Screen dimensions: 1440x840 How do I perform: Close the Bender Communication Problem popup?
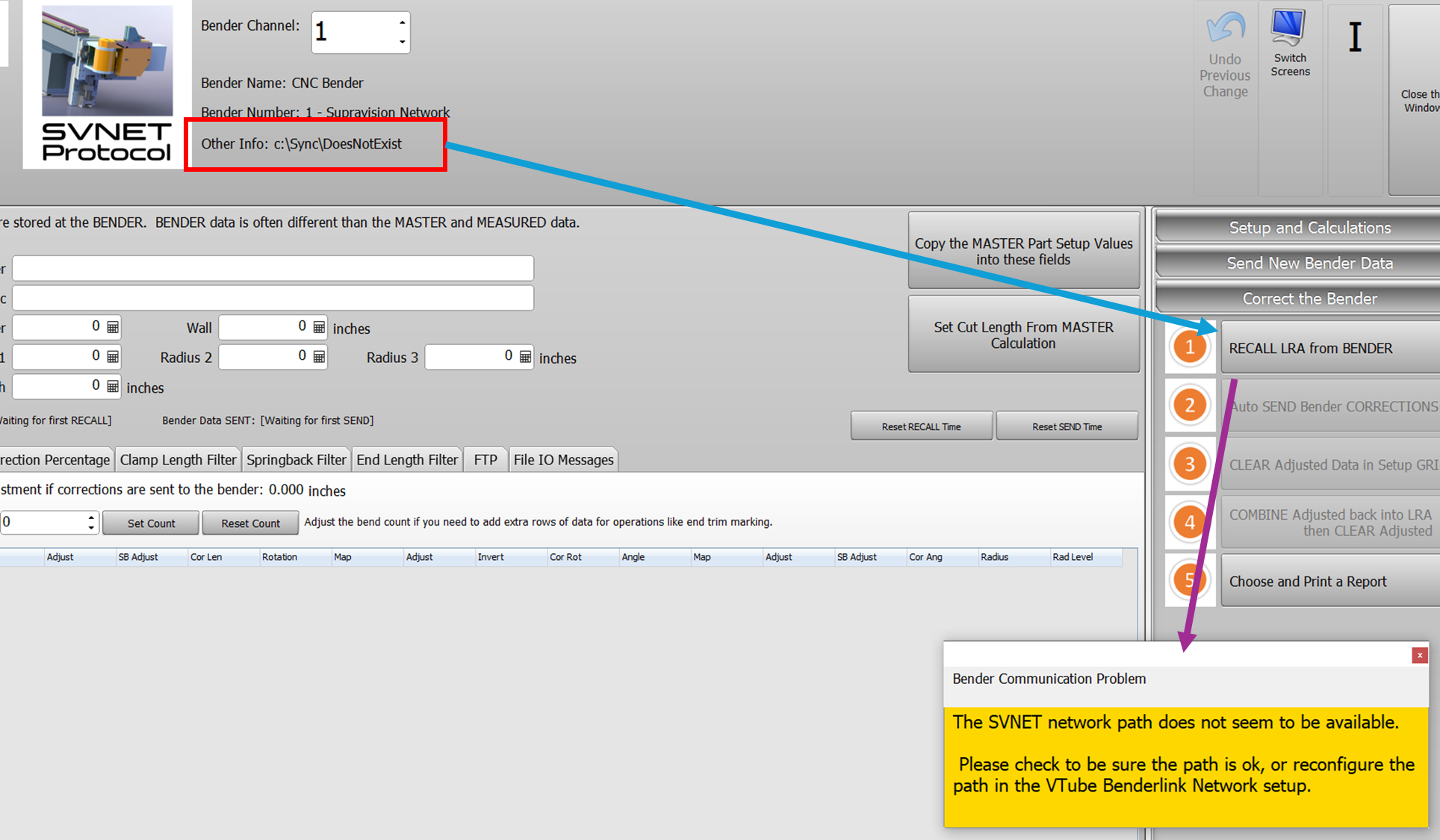(1419, 655)
